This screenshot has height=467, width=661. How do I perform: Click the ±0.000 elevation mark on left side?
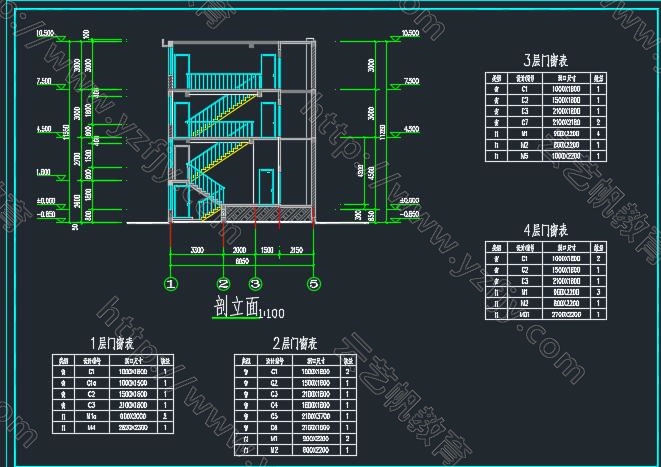[45, 199]
